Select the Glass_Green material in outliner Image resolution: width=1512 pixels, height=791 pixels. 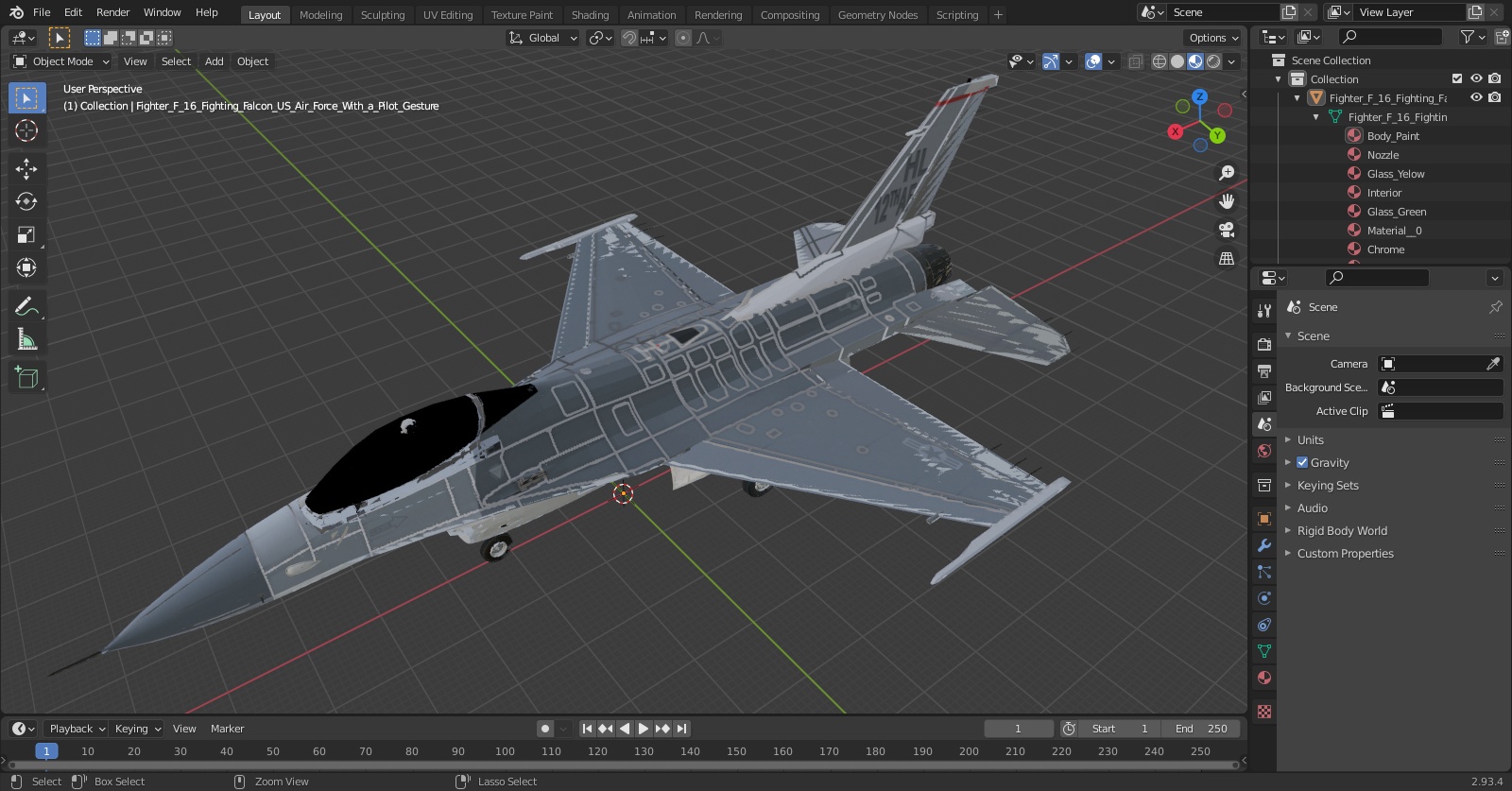click(x=1397, y=212)
